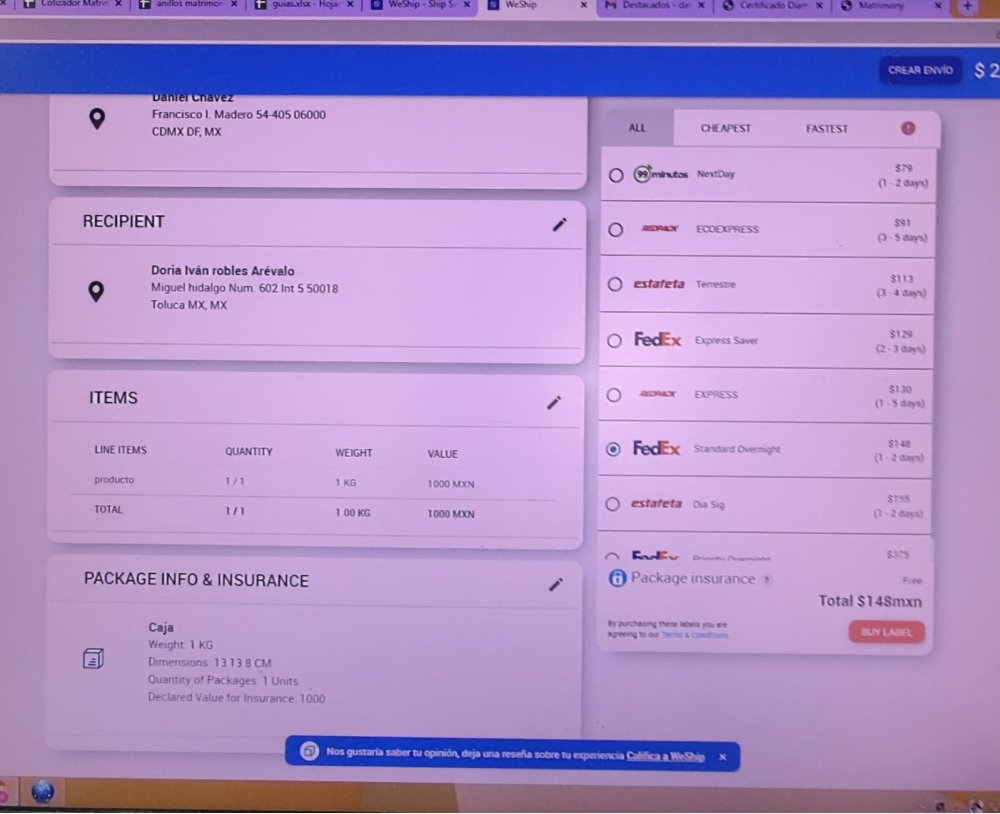Select Estafeta Dia Sig radio button

(x=614, y=505)
